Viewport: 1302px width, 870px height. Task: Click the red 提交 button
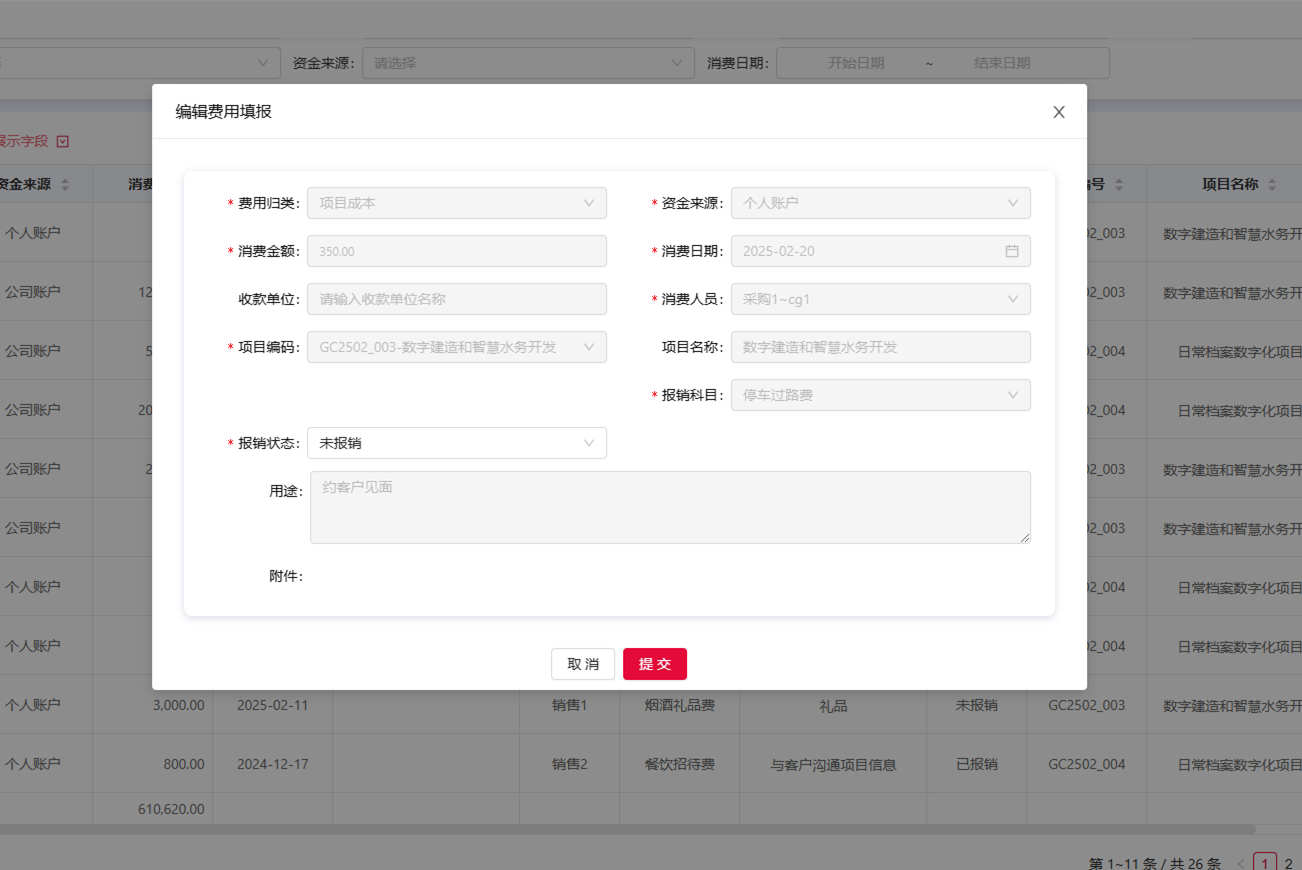[x=655, y=663]
